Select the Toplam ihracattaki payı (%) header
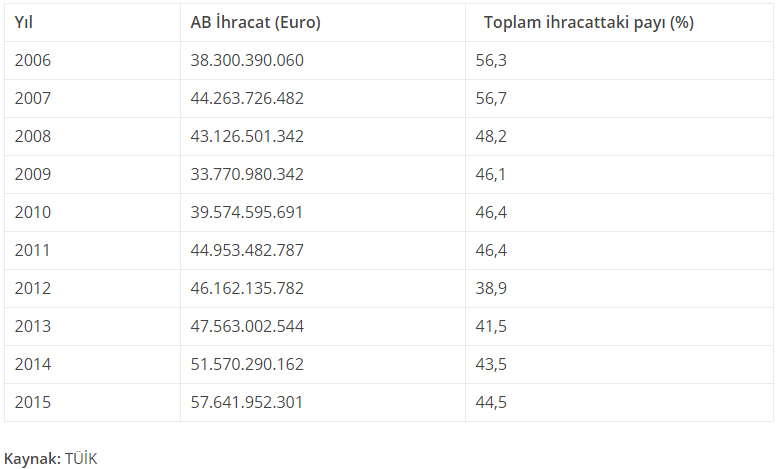 tap(588, 23)
